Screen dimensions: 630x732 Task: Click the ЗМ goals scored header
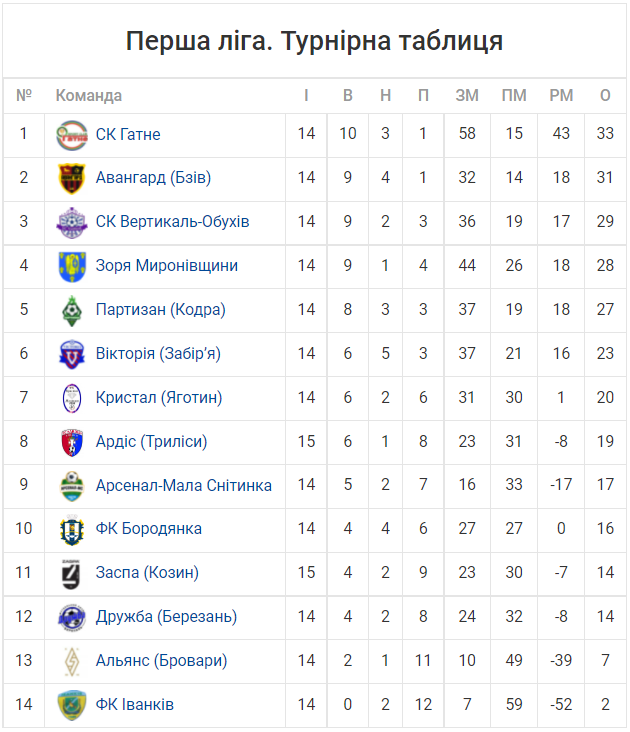tap(467, 96)
